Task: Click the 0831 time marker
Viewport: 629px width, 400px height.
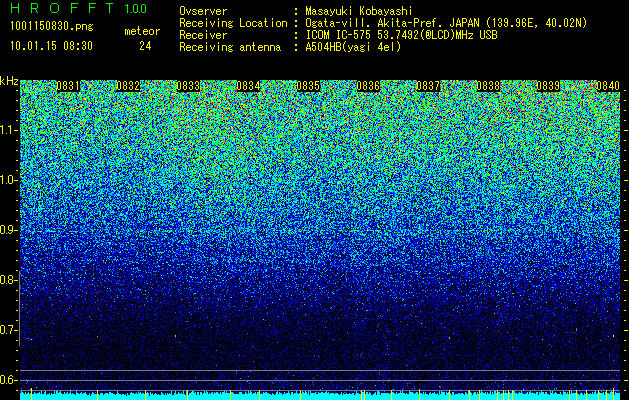Action: 68,86
